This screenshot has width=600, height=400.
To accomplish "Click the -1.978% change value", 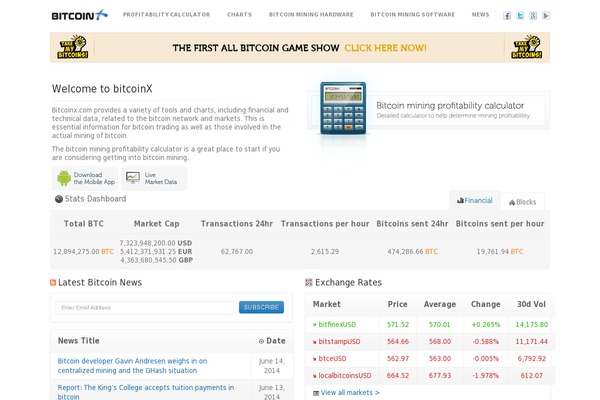I will (486, 376).
